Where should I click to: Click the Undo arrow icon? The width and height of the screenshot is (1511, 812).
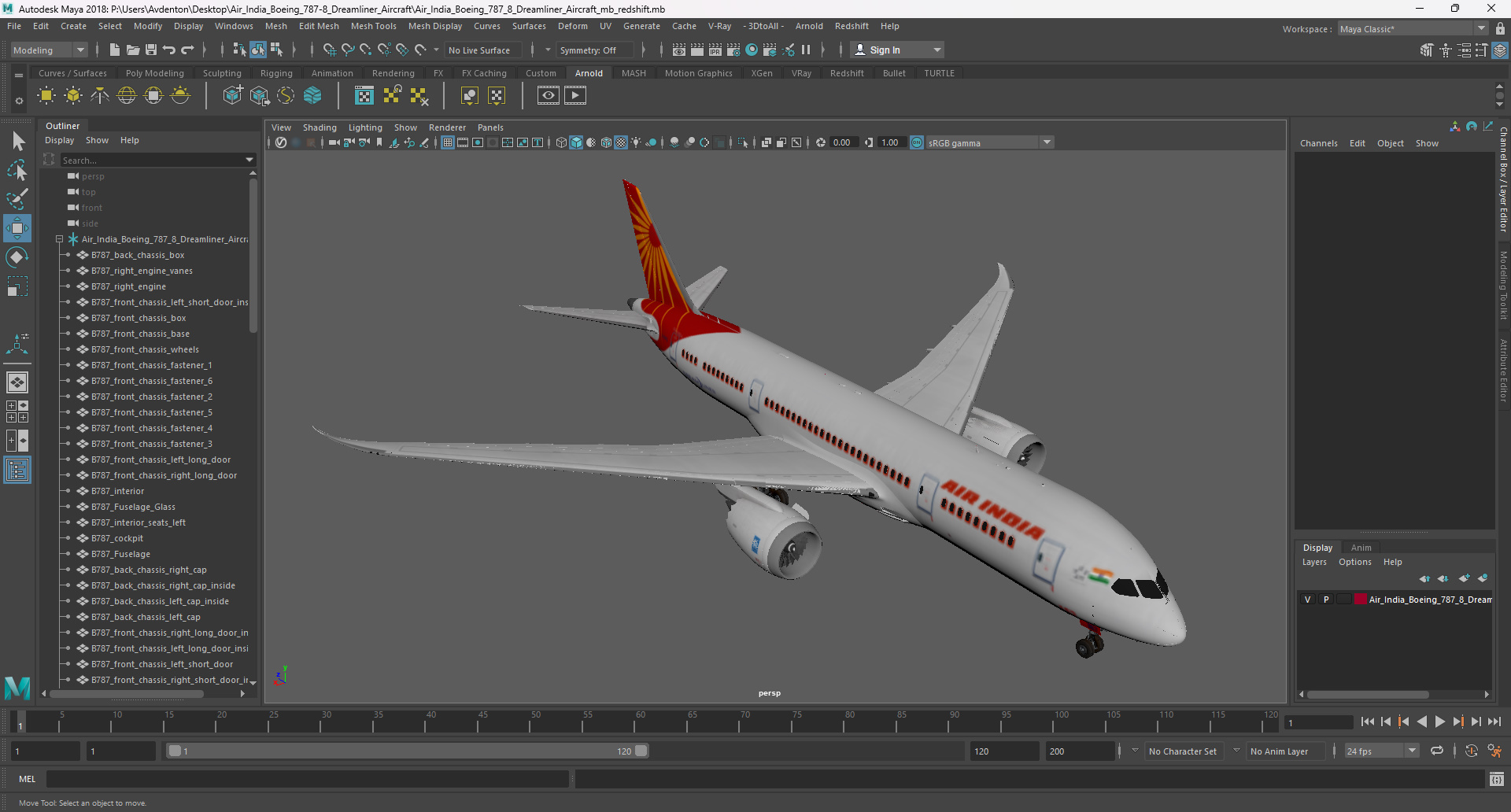(x=169, y=50)
